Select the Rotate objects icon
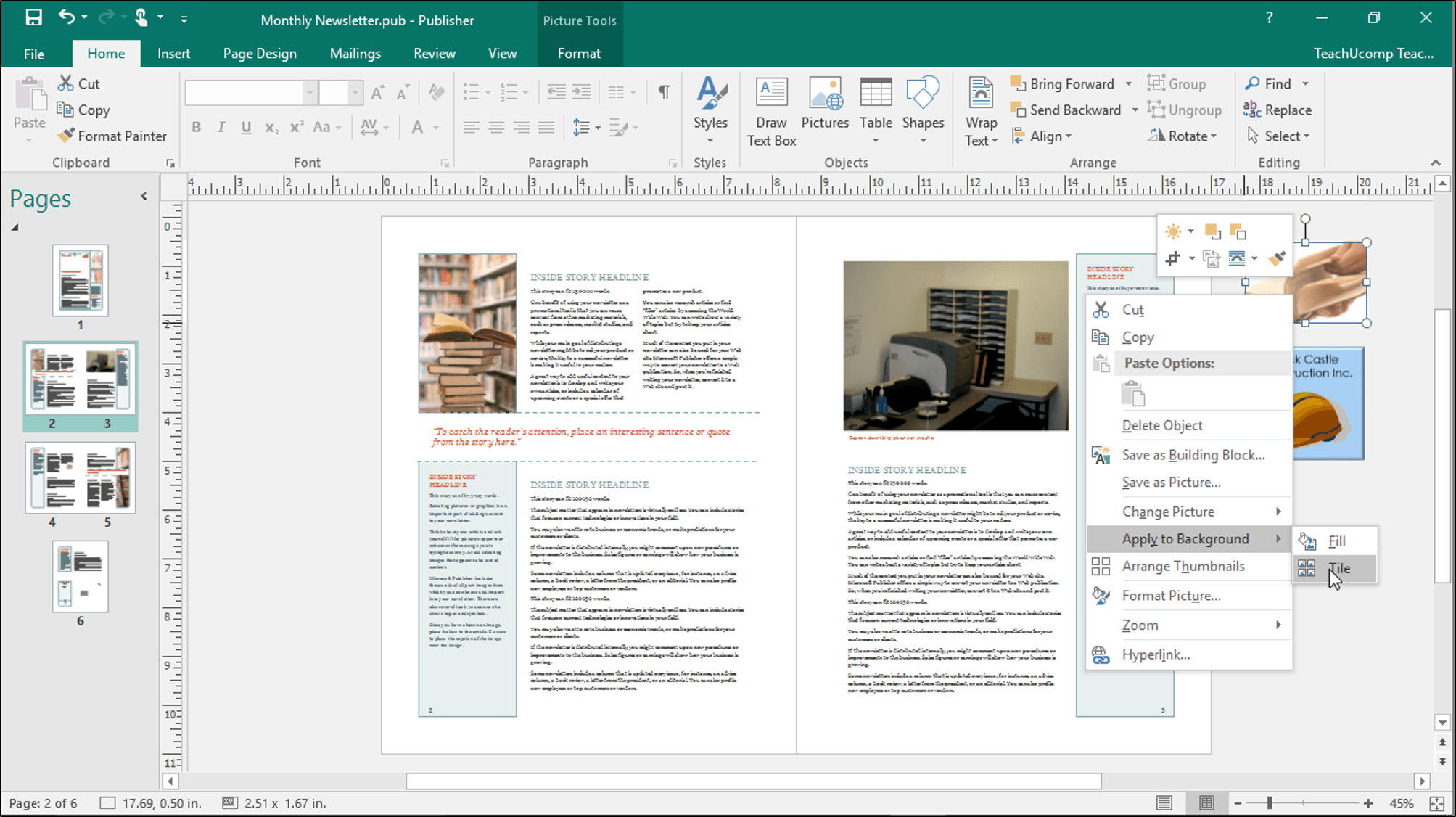This screenshot has width=1456, height=817. (1183, 136)
